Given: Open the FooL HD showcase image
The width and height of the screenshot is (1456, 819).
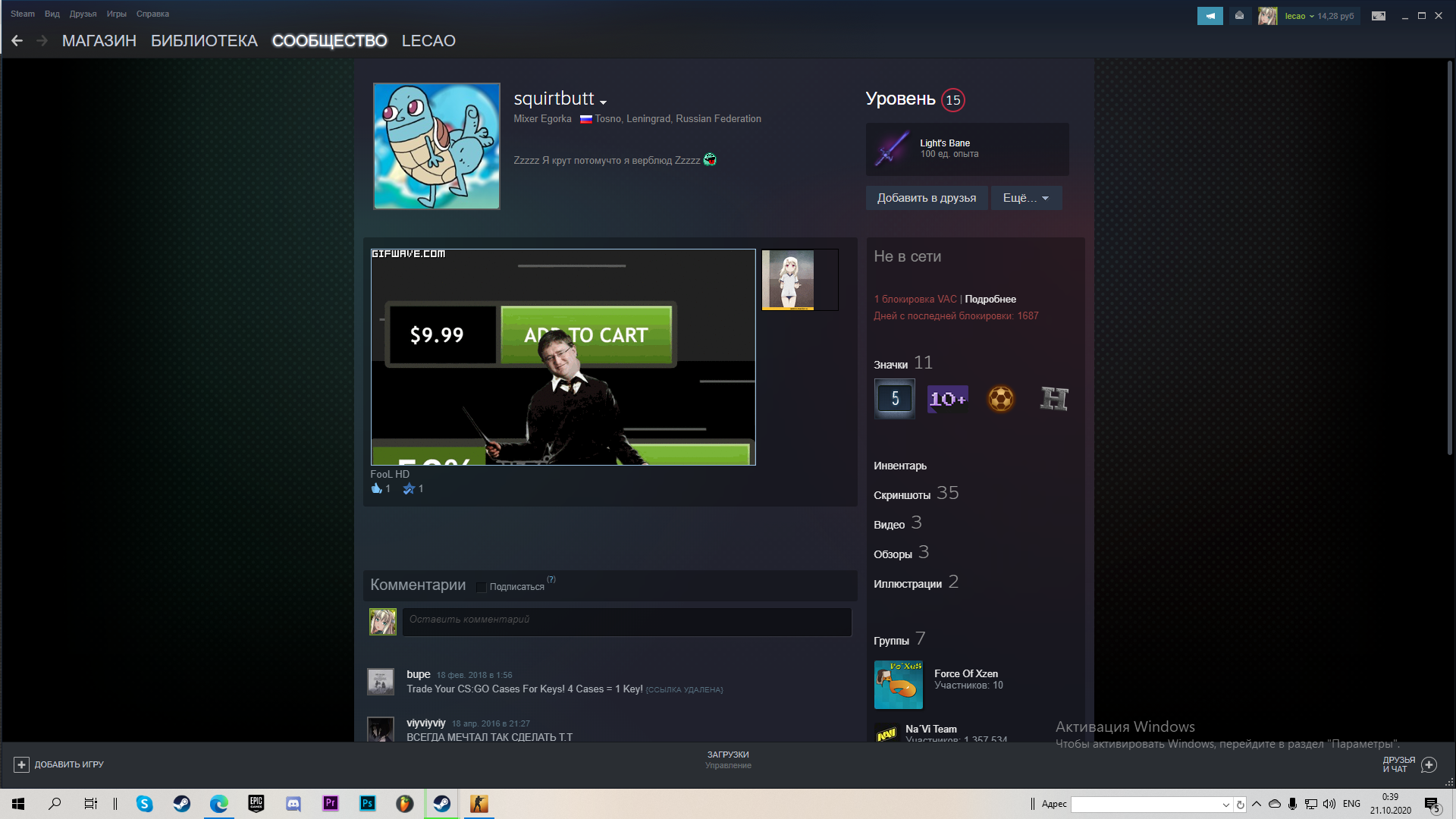Looking at the screenshot, I should (563, 357).
